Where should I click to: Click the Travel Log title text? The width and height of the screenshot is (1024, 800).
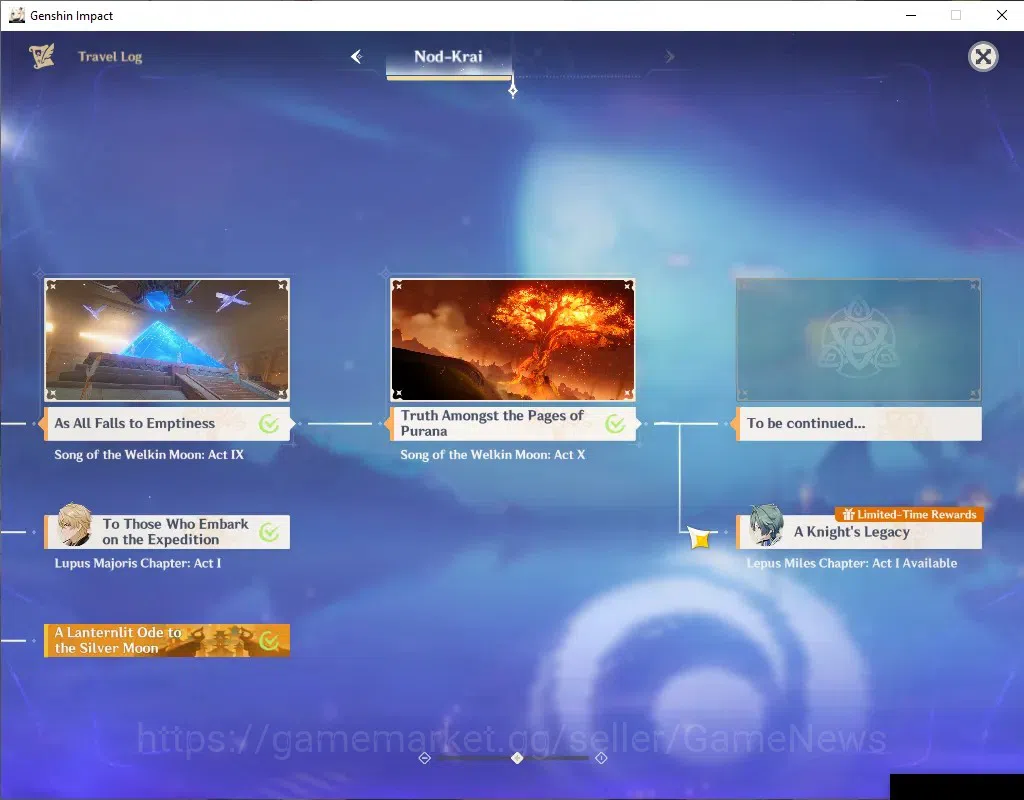tap(110, 57)
